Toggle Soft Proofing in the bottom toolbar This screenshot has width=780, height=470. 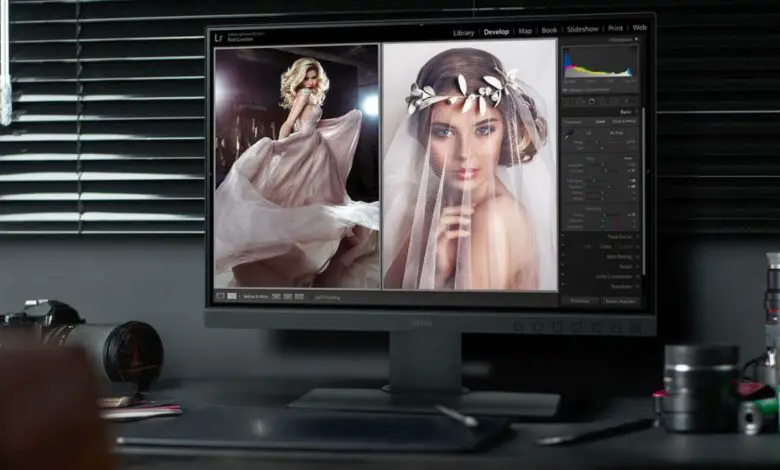pos(327,297)
